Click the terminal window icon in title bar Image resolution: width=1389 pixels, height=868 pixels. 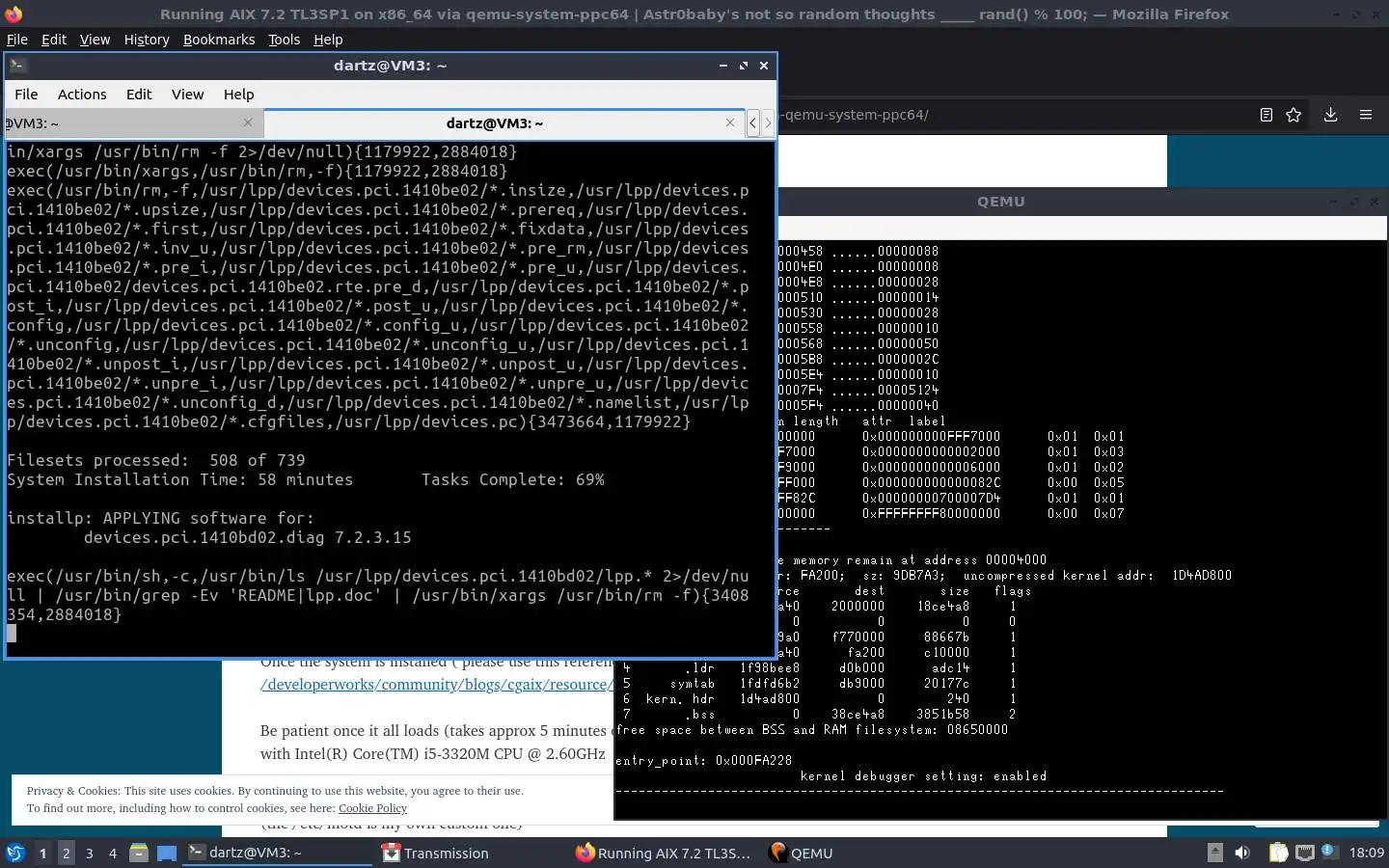[17, 66]
